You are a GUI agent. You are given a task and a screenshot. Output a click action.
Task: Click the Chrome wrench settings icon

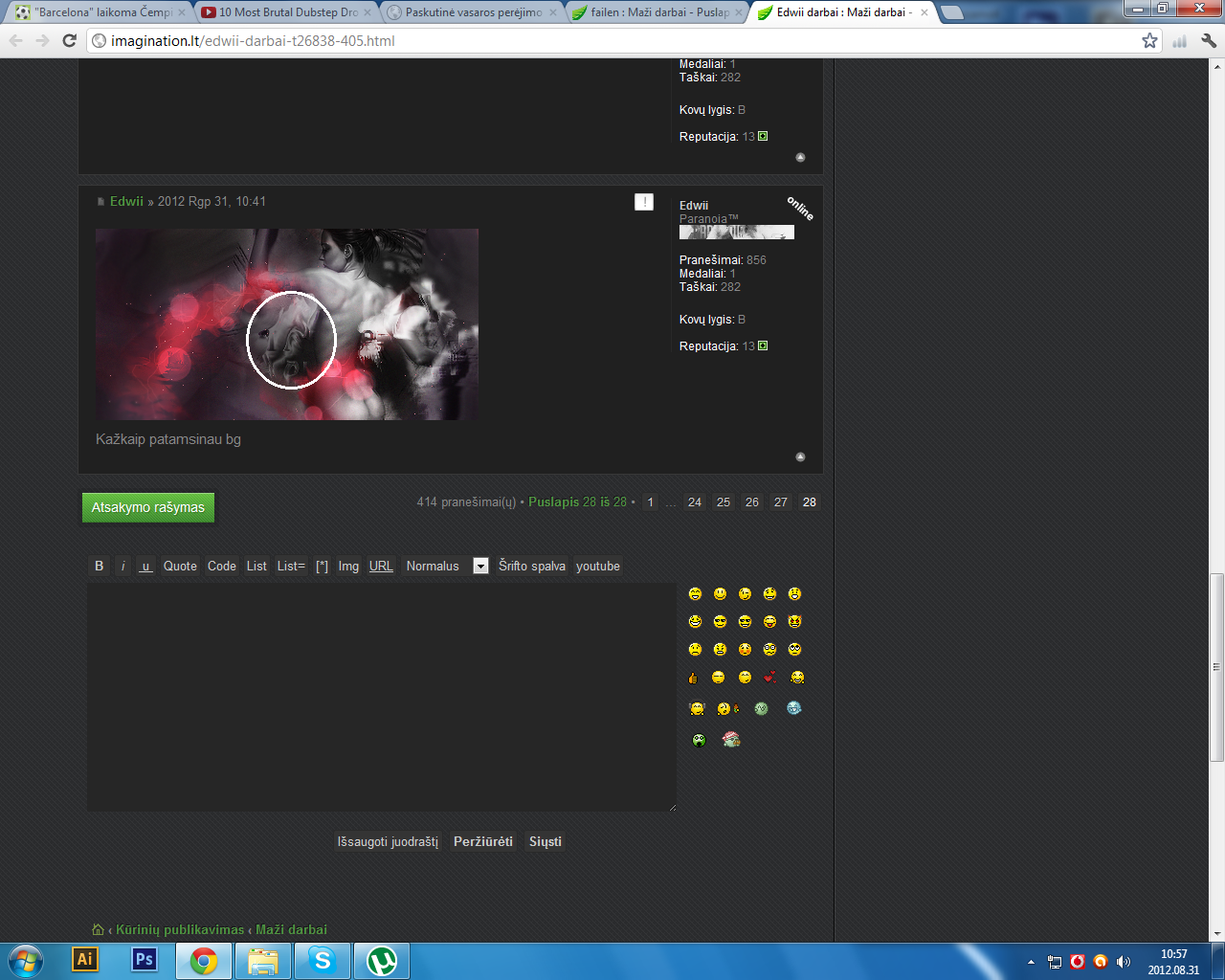click(1208, 40)
